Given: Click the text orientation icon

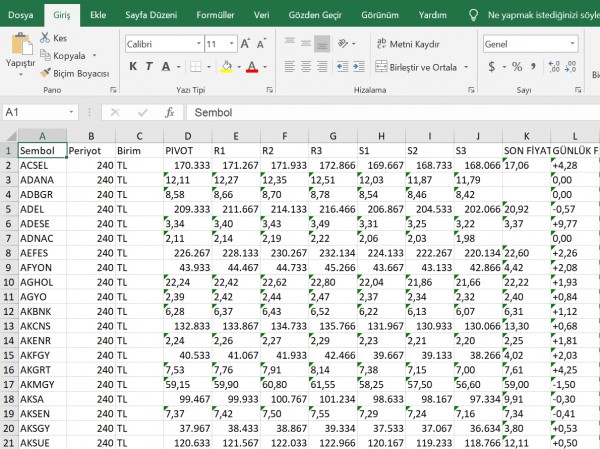Looking at the screenshot, I should click(x=343, y=44).
